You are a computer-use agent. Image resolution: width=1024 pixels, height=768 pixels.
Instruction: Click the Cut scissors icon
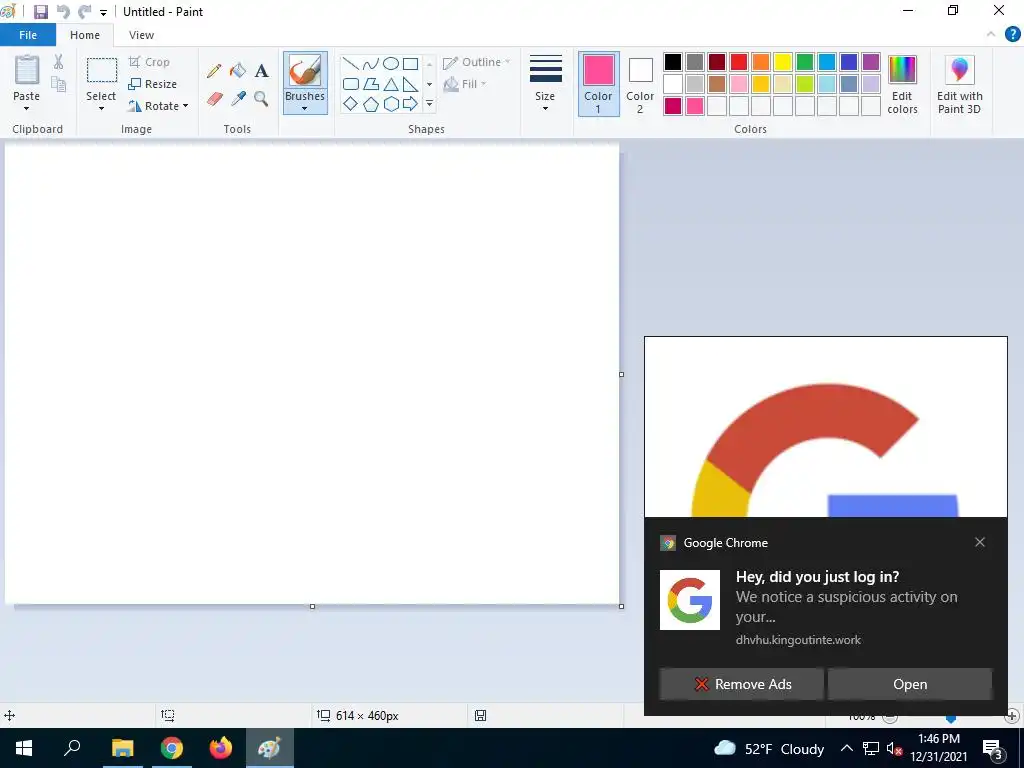(59, 62)
